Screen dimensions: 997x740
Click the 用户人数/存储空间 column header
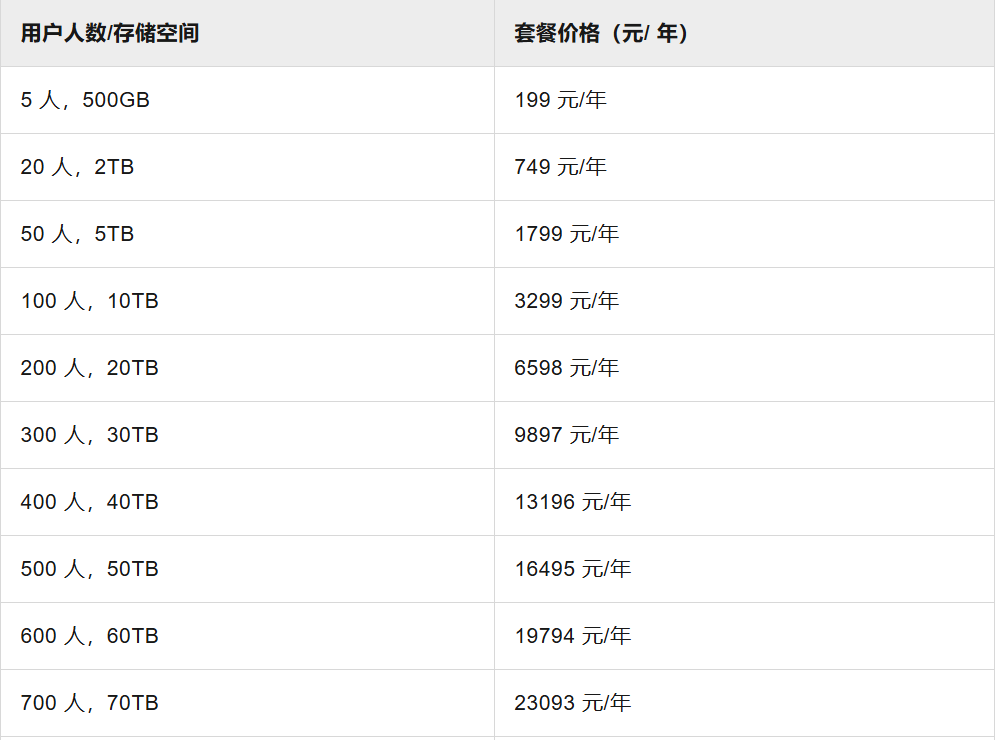click(110, 33)
